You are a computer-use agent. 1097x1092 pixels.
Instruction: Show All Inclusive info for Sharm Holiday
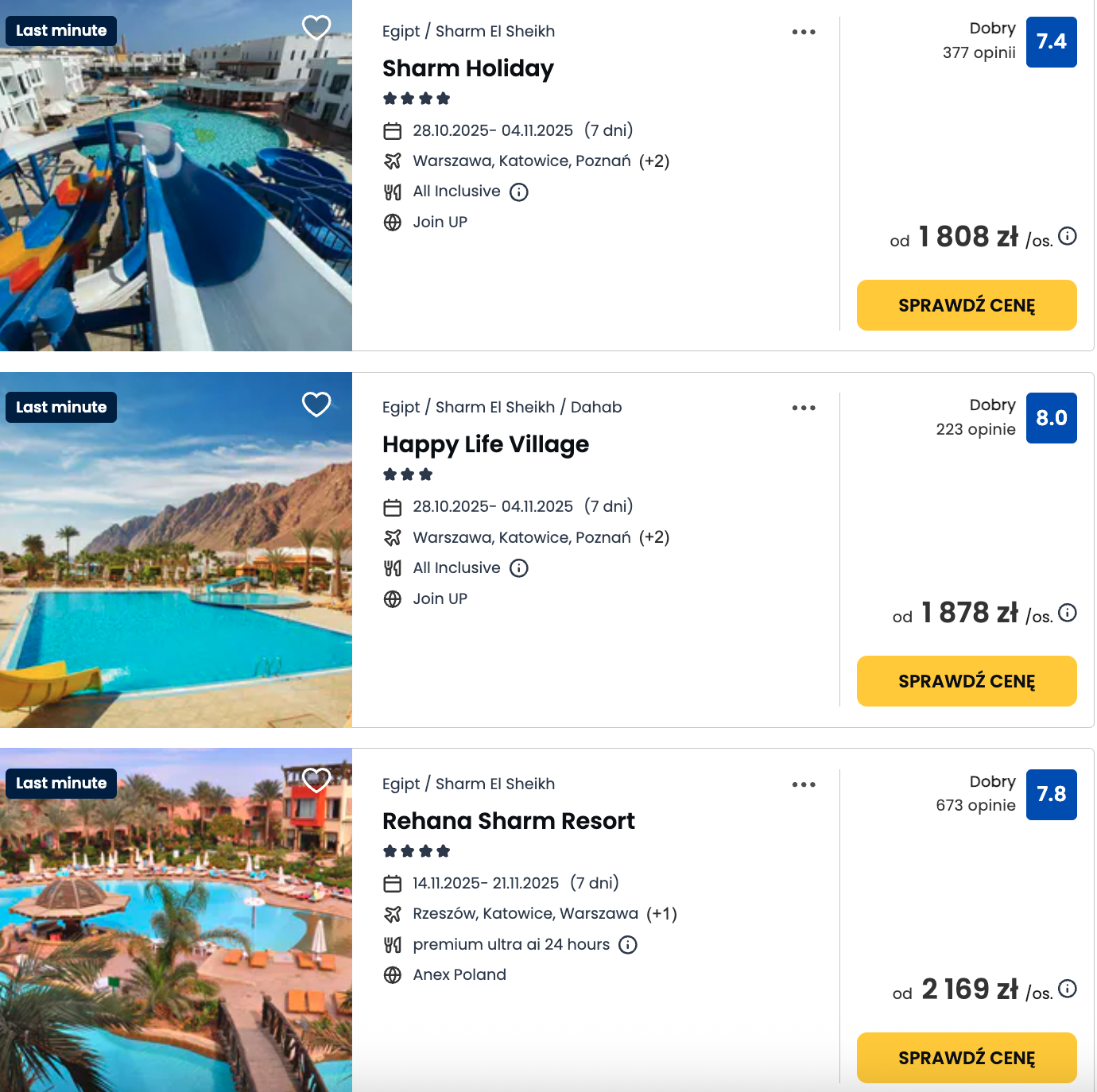click(x=519, y=192)
